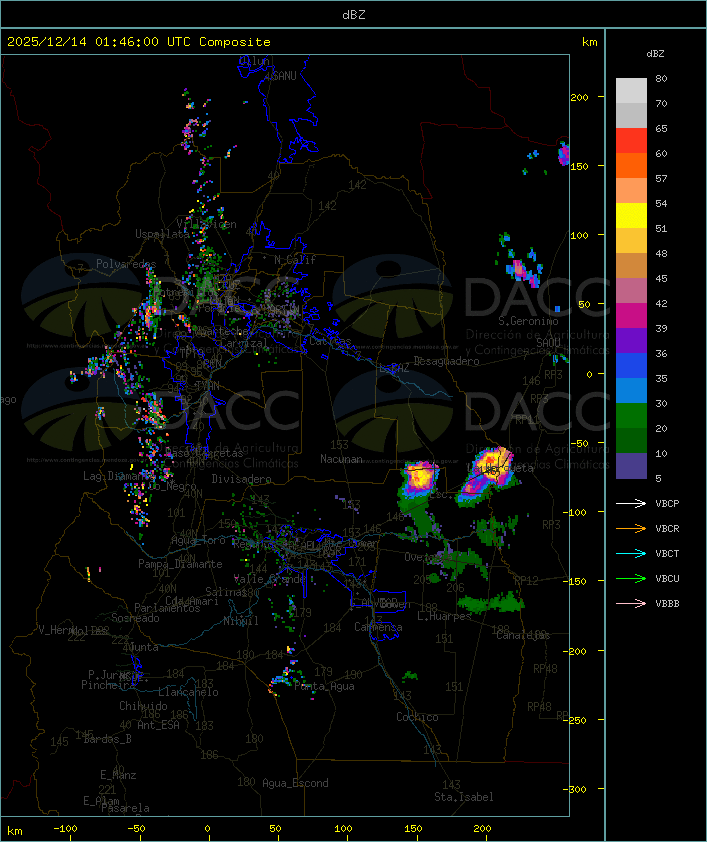
Task: Click the Sosneado place label
Action: [x=135, y=618]
